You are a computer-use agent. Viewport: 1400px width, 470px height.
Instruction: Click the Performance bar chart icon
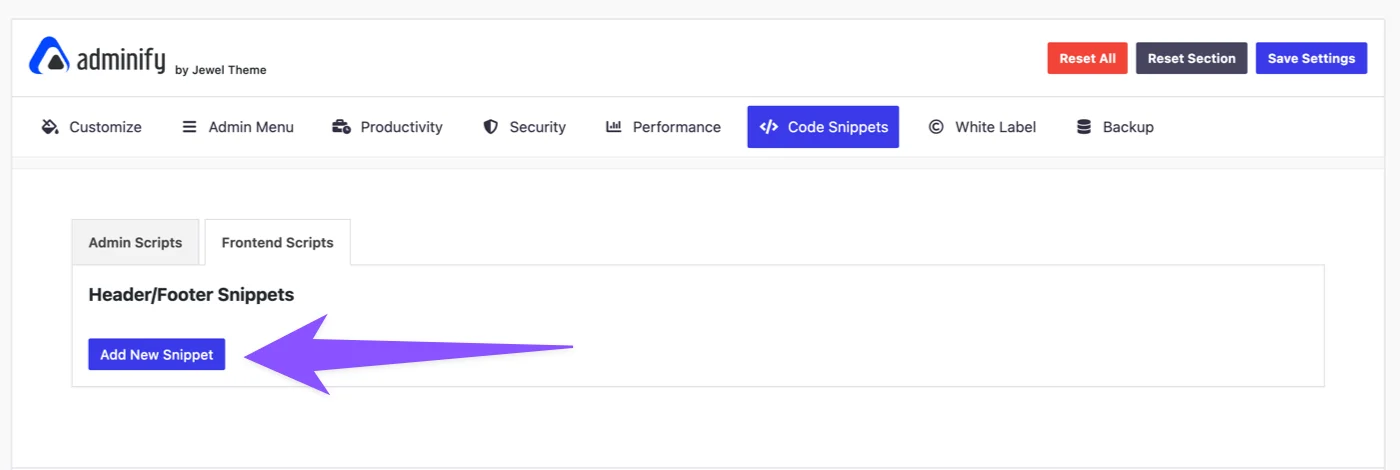click(x=614, y=127)
